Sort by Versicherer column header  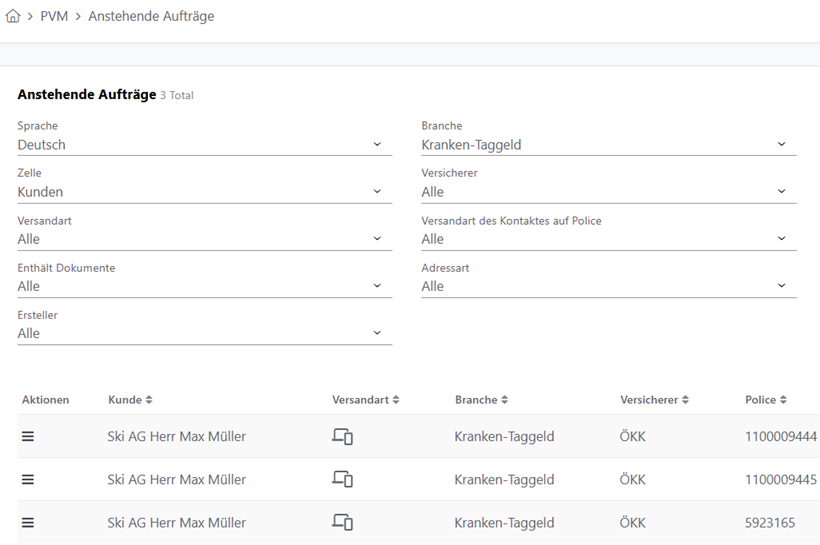(x=654, y=400)
